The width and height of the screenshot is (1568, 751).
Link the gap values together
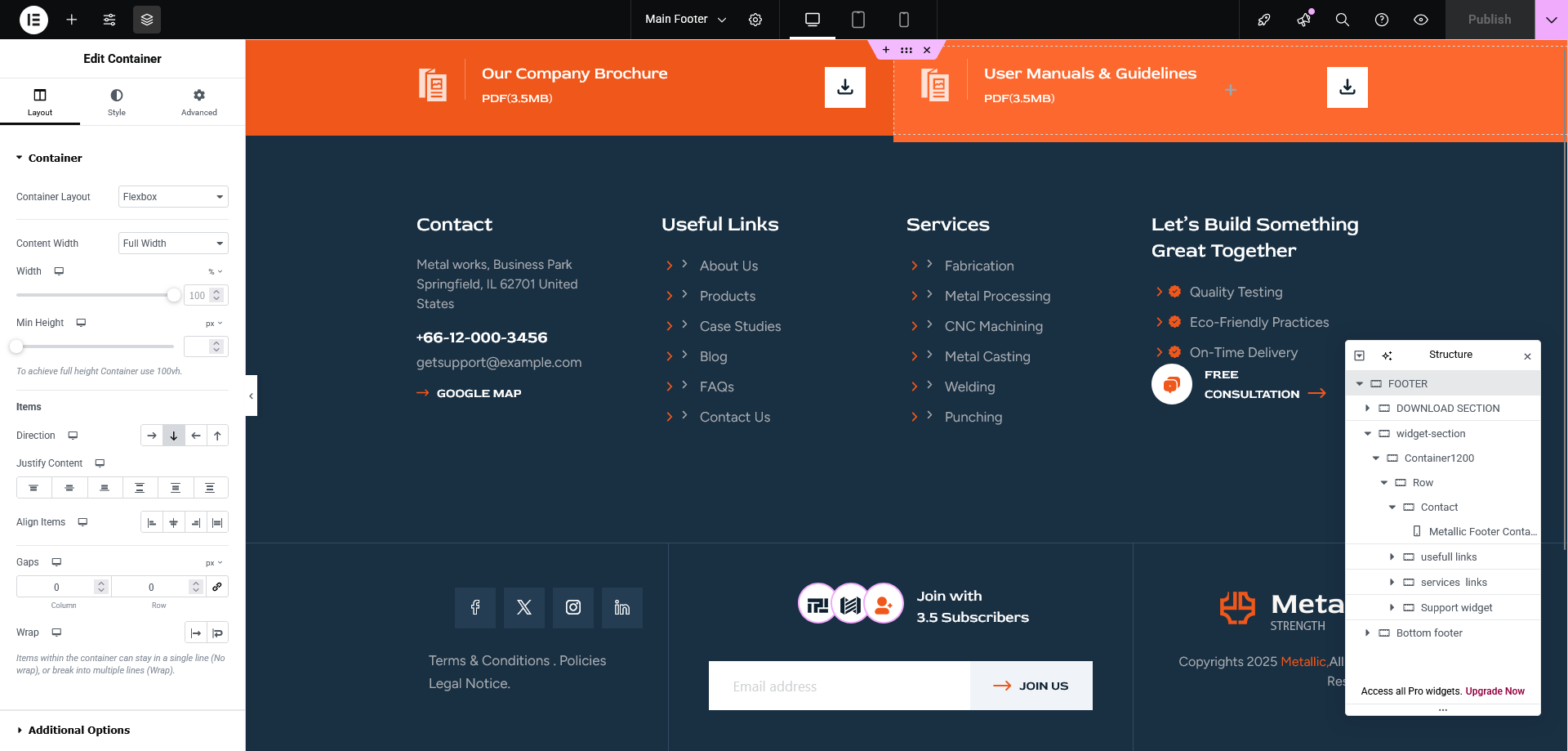[217, 587]
